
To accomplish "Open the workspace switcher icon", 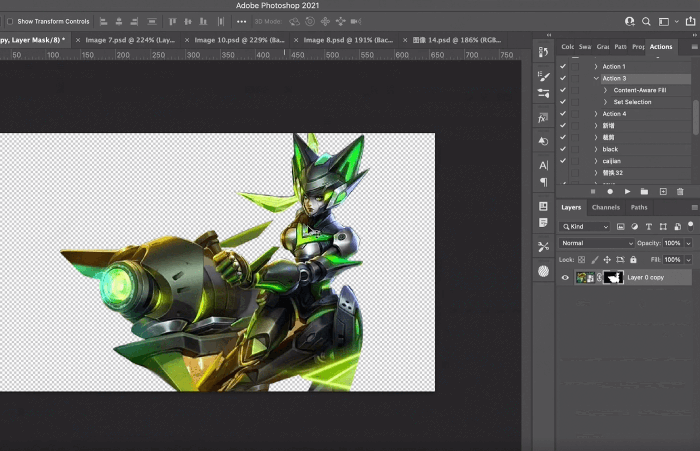I will click(x=664, y=21).
